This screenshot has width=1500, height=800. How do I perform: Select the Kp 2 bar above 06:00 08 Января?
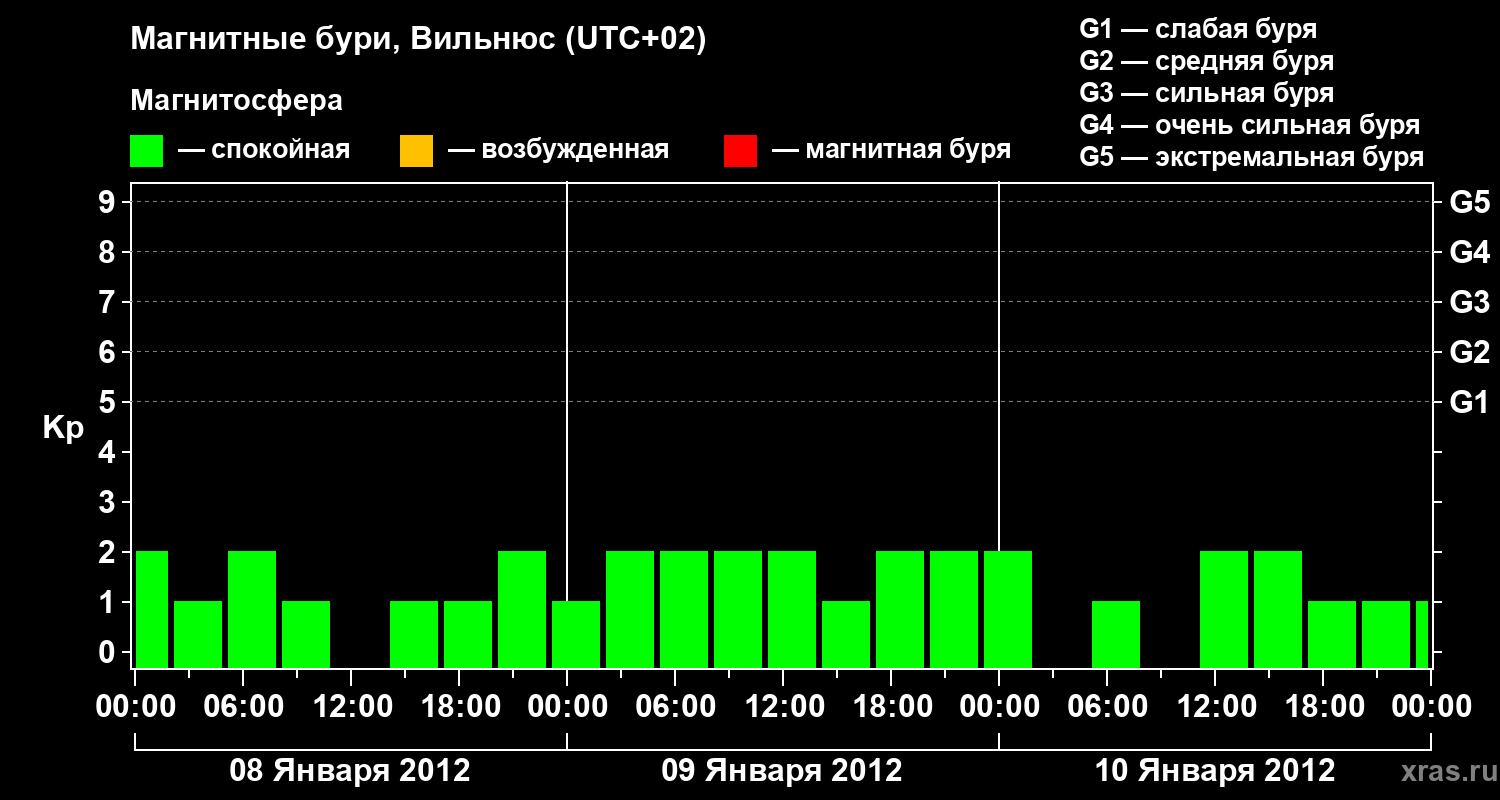tap(252, 609)
